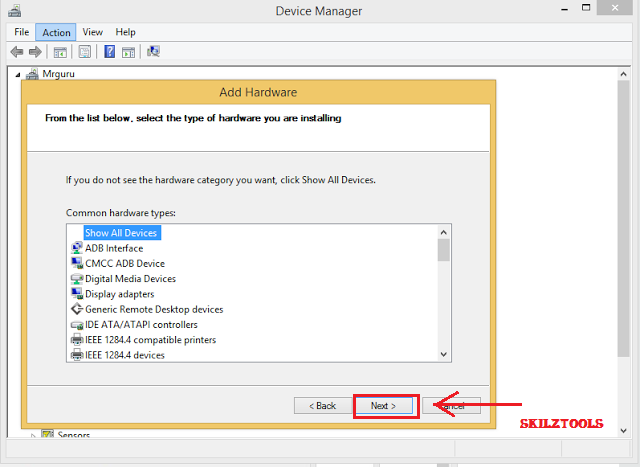Select ADB Interface in list
The height and width of the screenshot is (467, 640).
coord(114,248)
